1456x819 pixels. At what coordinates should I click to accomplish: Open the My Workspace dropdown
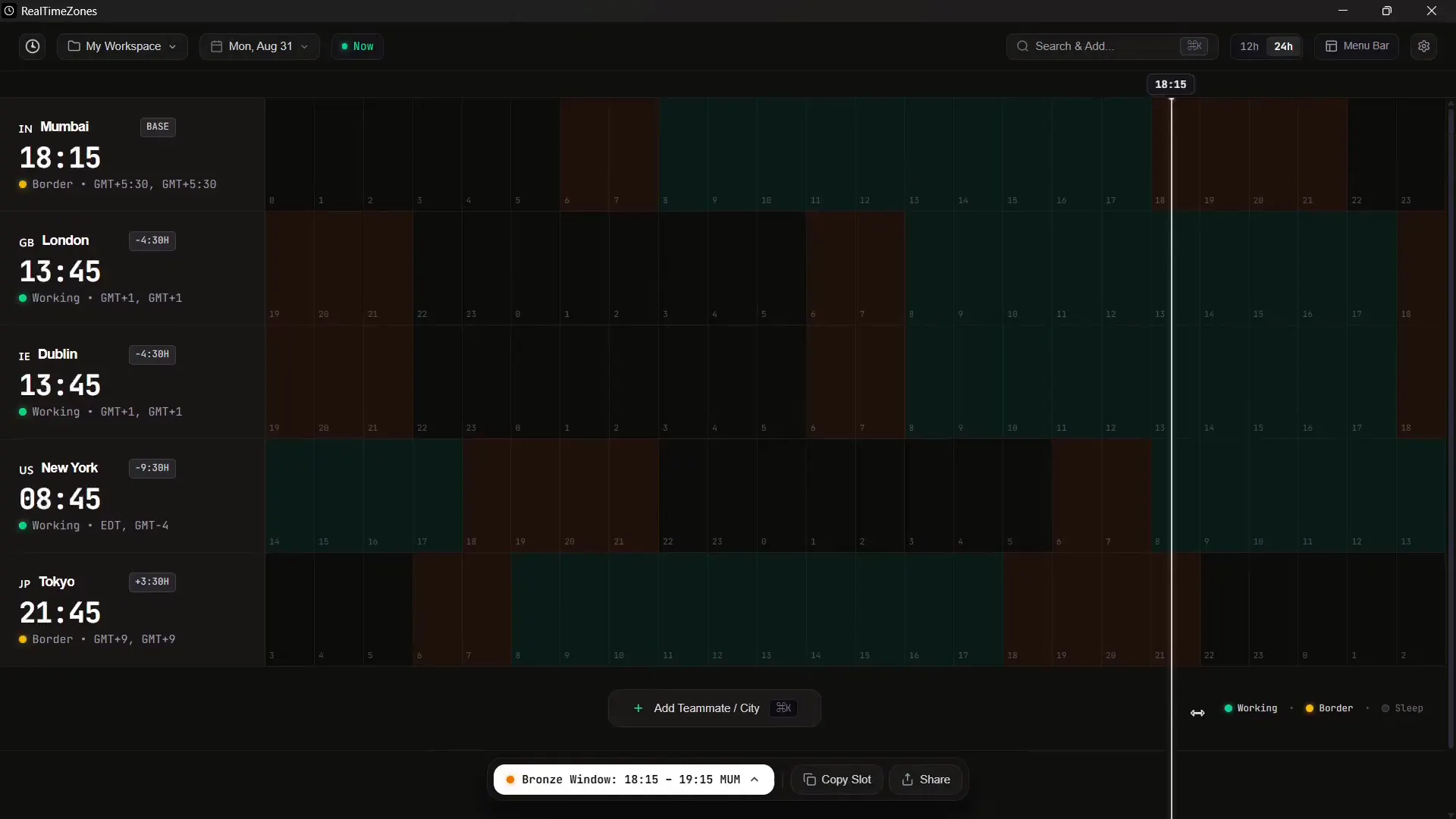pos(122,46)
